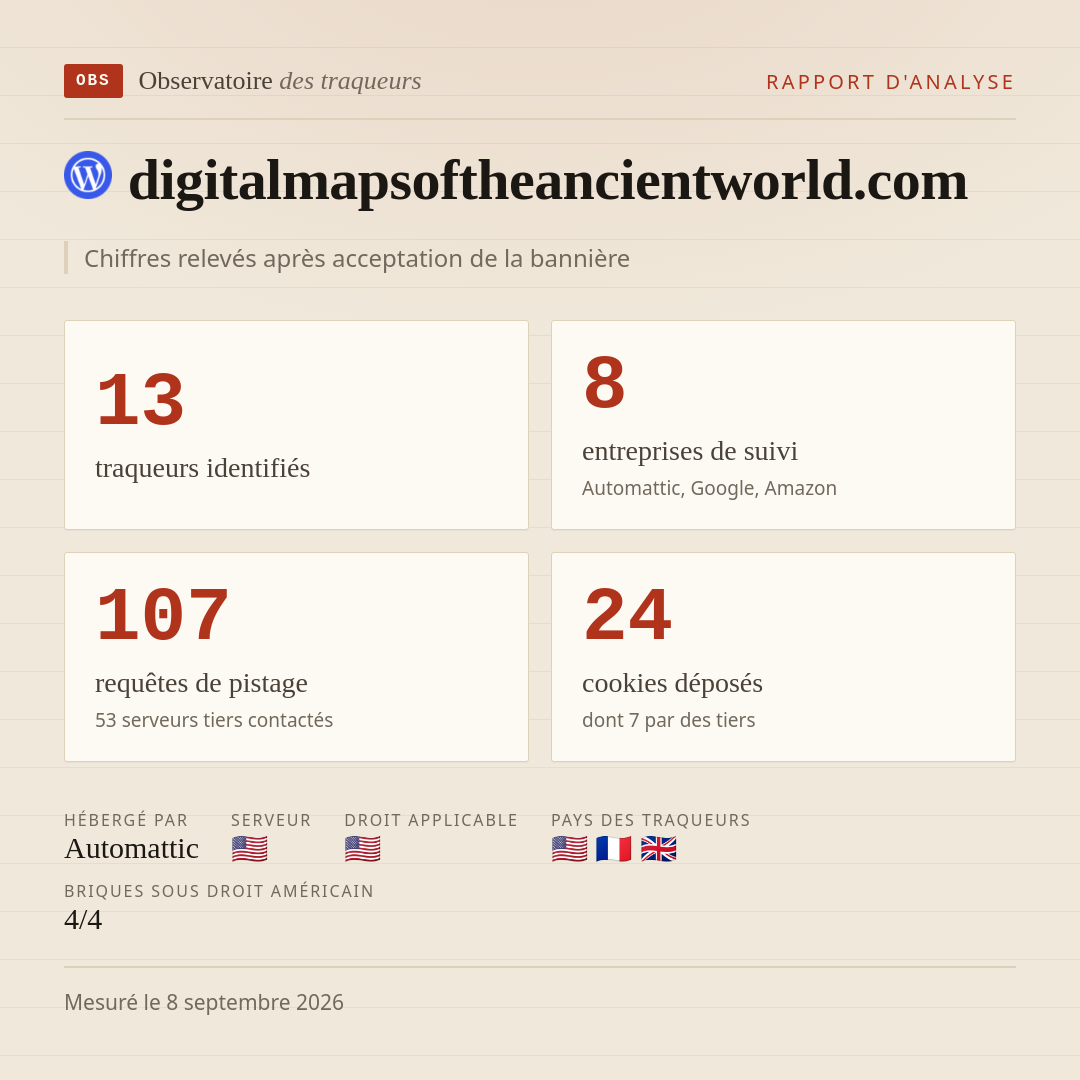1080x1080 pixels.
Task: Click the US flag under Serveur
Action: (x=249, y=849)
